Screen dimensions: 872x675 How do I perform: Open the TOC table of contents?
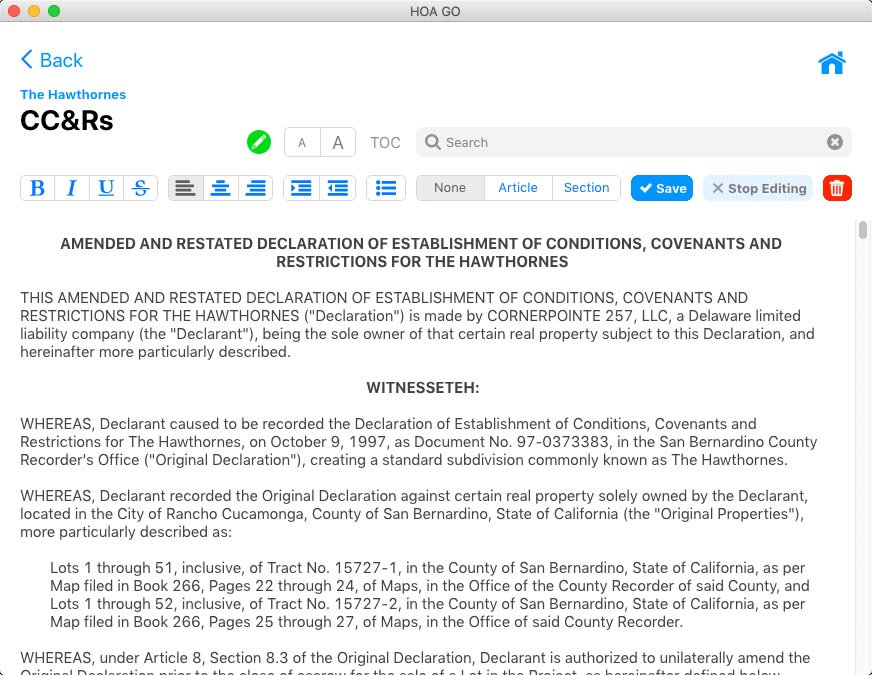tap(385, 143)
